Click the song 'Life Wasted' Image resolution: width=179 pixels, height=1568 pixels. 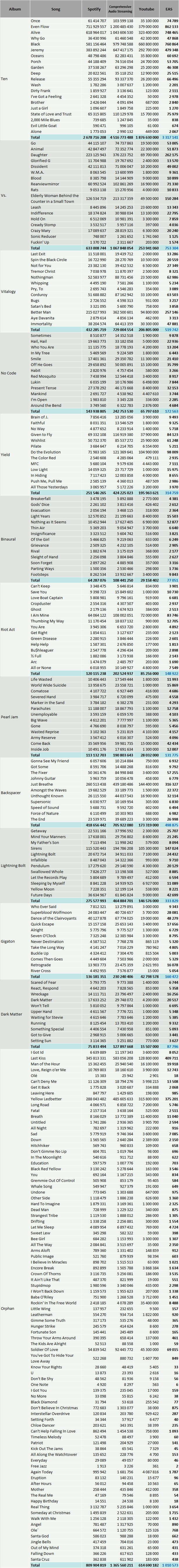(41, 679)
